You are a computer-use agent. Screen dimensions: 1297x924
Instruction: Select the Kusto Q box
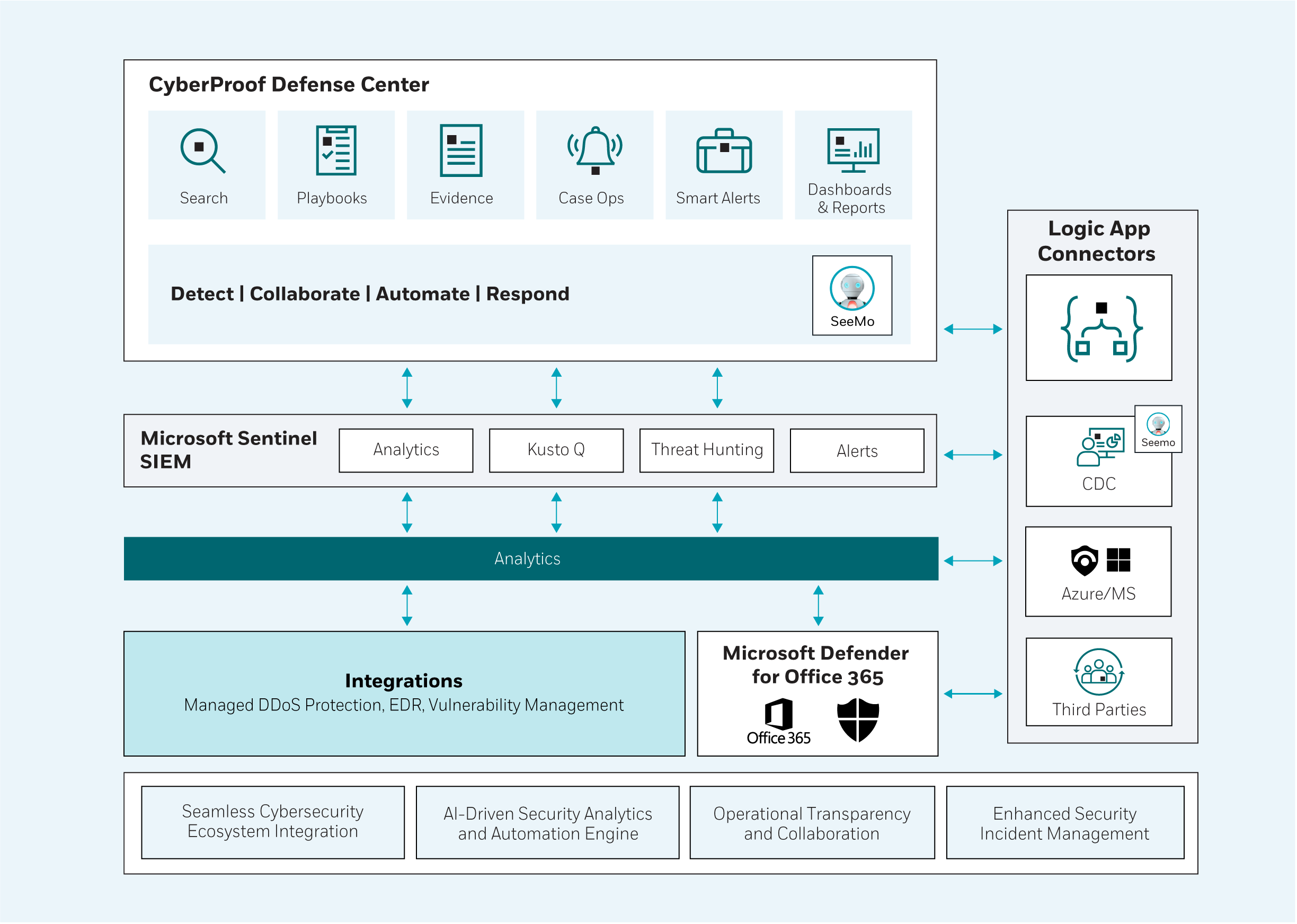pos(556,450)
